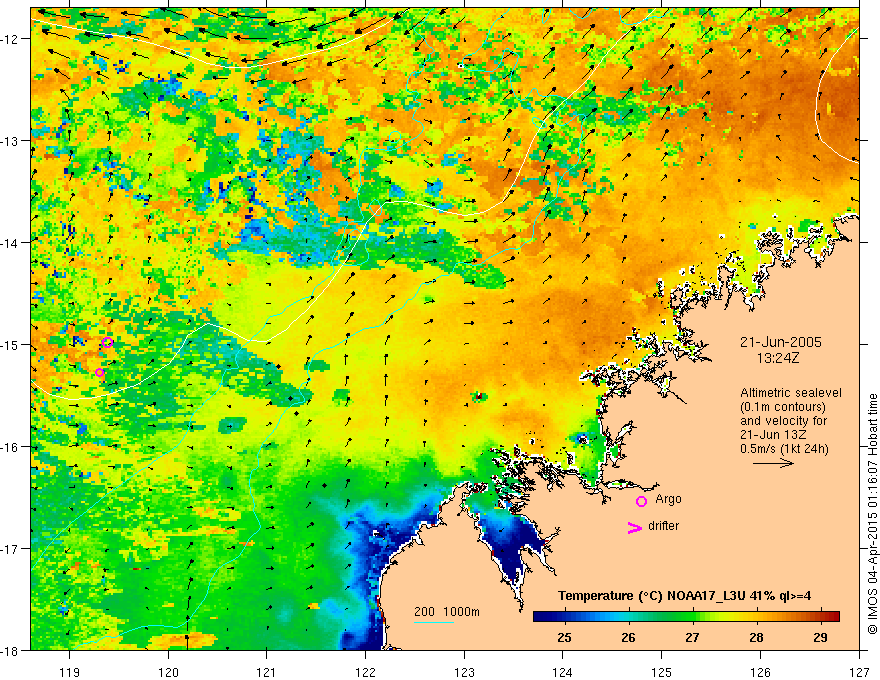The width and height of the screenshot is (880, 680).
Task: Click the longitude axis label '123'
Action: (x=464, y=672)
